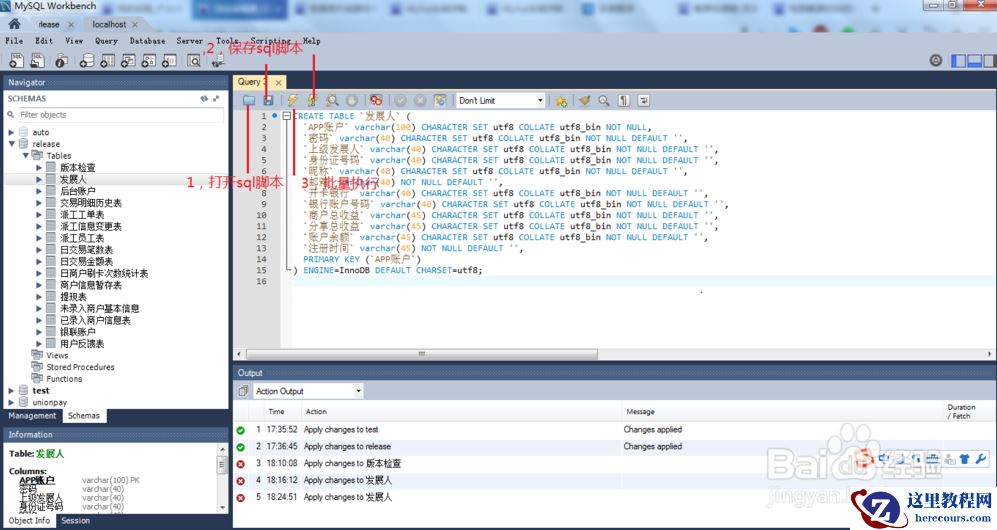Viewport: 997px width, 530px height.
Task: Save the SQL script with the floppy disk icon
Action: pyautogui.click(x=268, y=101)
